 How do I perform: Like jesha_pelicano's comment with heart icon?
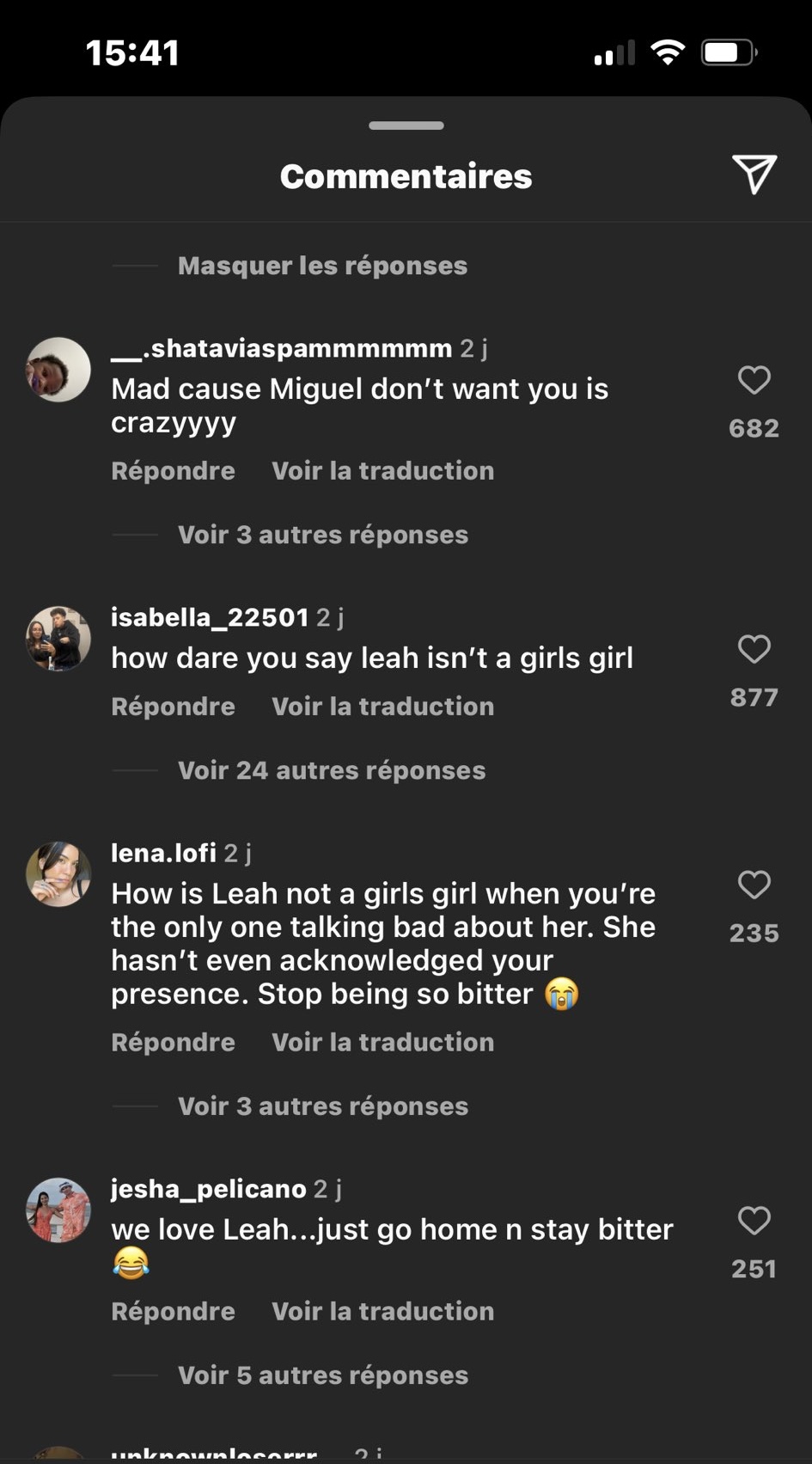coord(754,1221)
